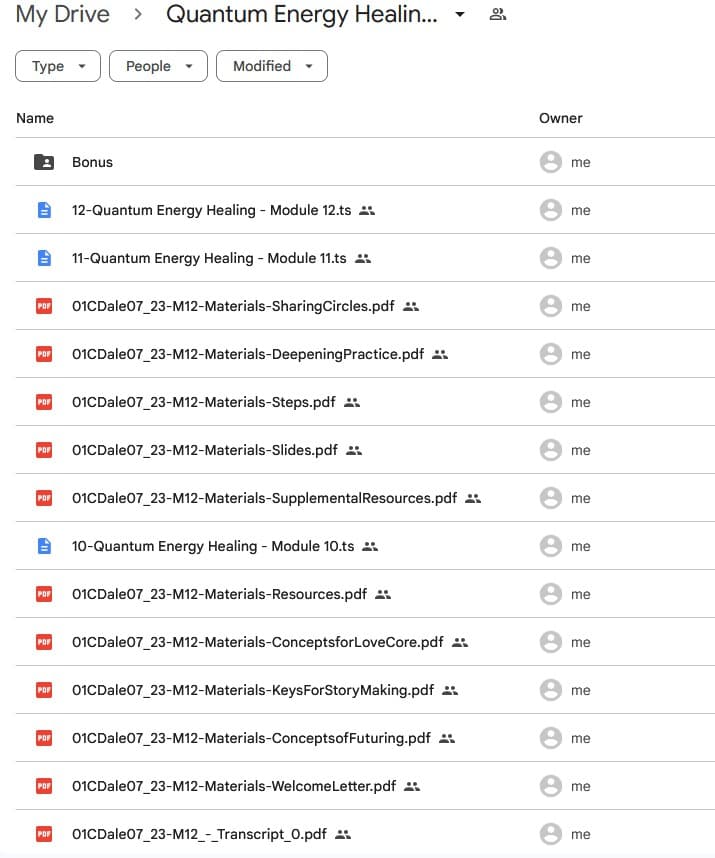This screenshot has height=858, width=715.
Task: Select Materials-KeysForStoryMaking.pdf file
Action: [252, 690]
